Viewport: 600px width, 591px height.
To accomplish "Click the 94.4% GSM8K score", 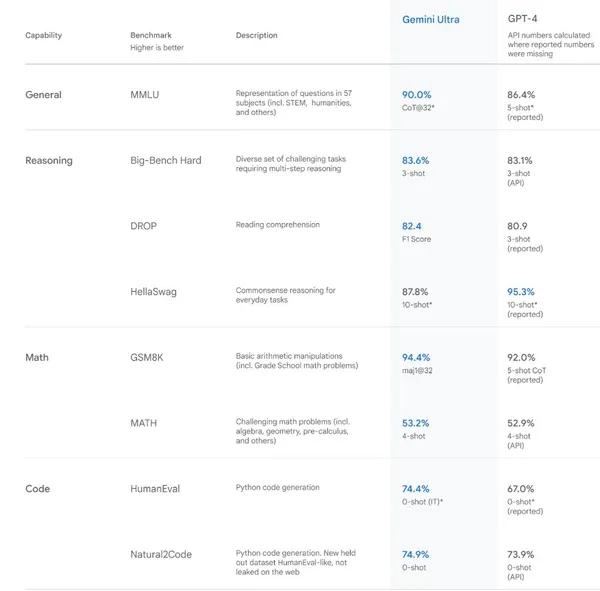I will pyautogui.click(x=416, y=358).
